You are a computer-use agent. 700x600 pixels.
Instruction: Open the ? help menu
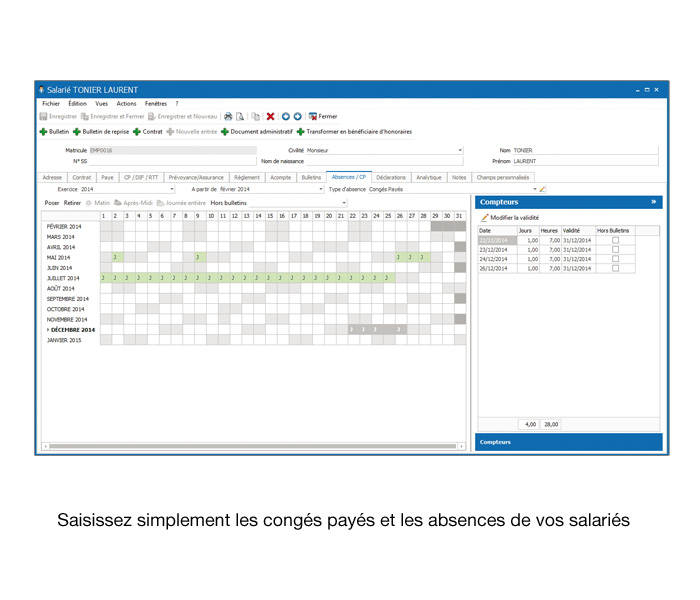(177, 104)
